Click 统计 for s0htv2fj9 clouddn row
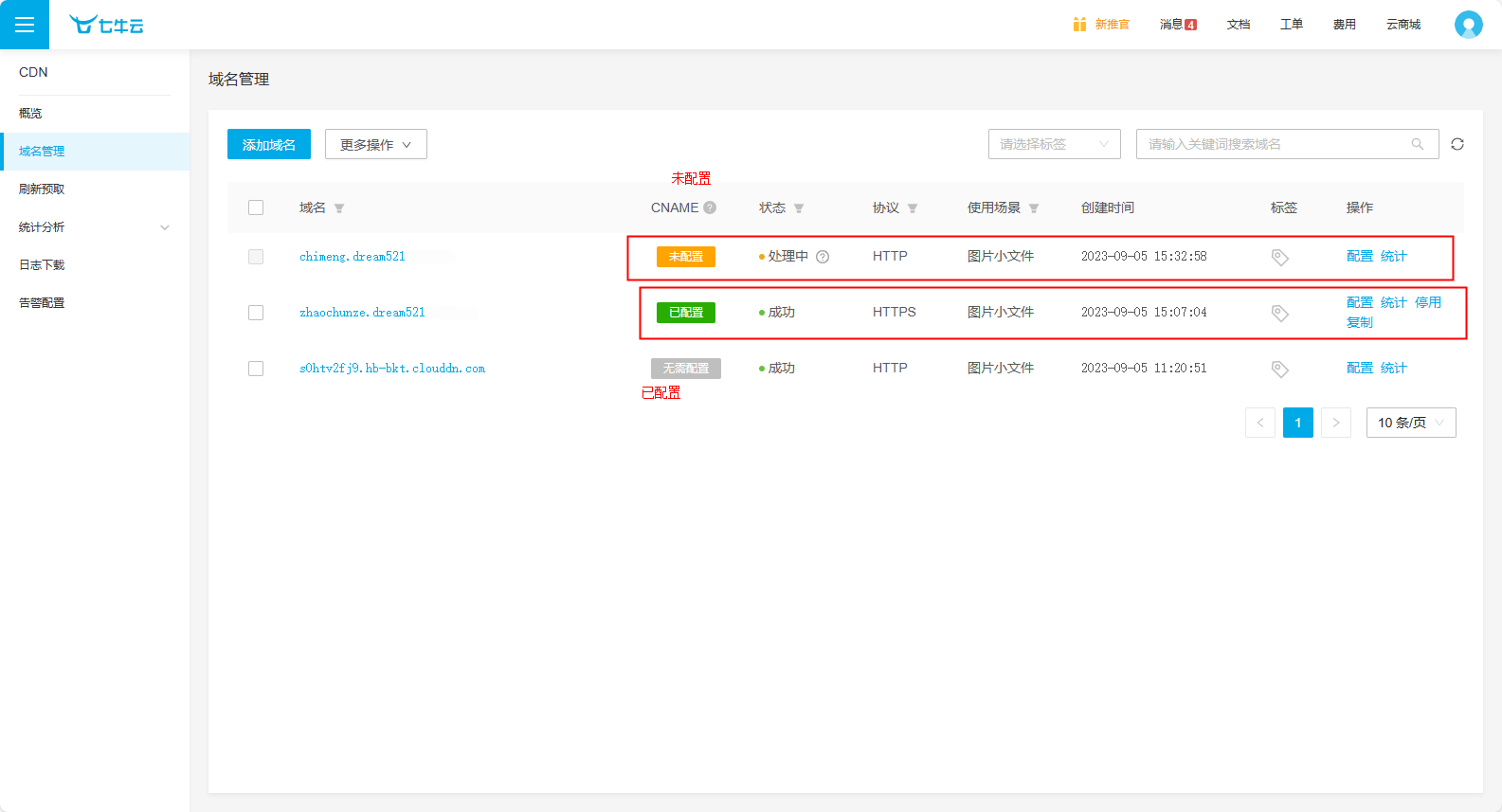This screenshot has height=812, width=1502. (1394, 369)
